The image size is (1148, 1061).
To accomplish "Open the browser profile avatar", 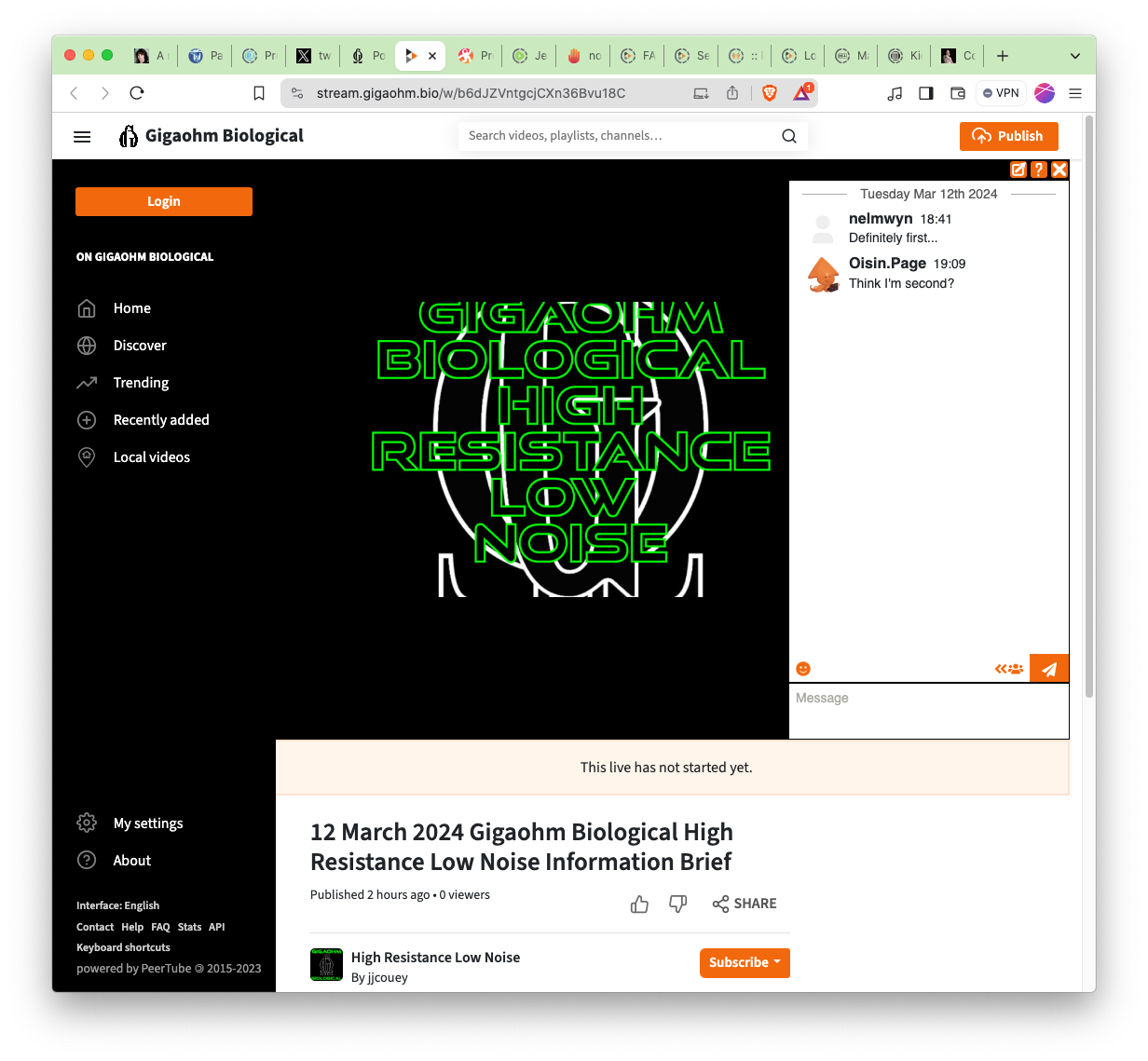I will coord(1045,93).
